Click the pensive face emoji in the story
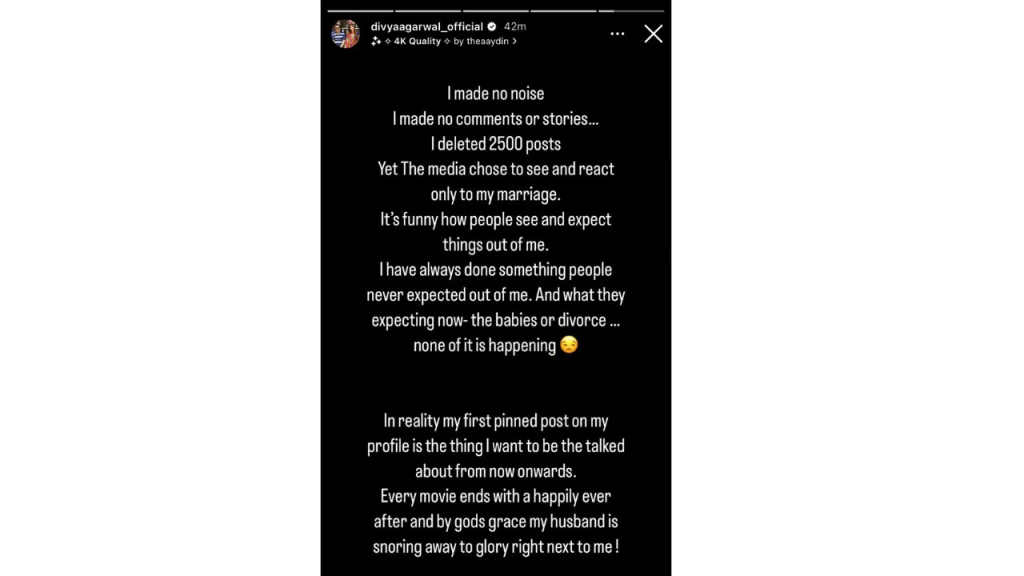 point(569,346)
